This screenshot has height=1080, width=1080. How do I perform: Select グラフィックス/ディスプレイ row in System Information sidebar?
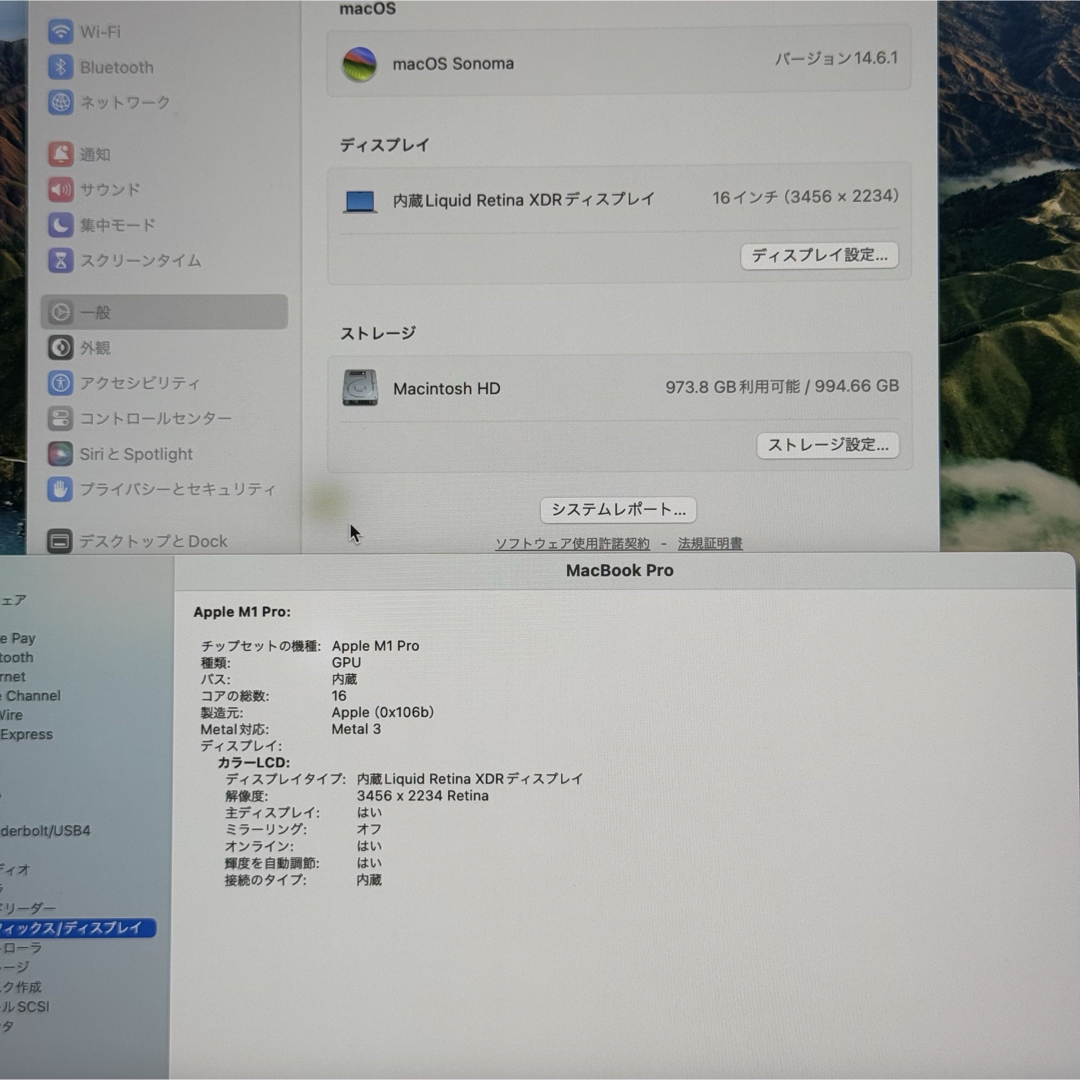(78, 928)
